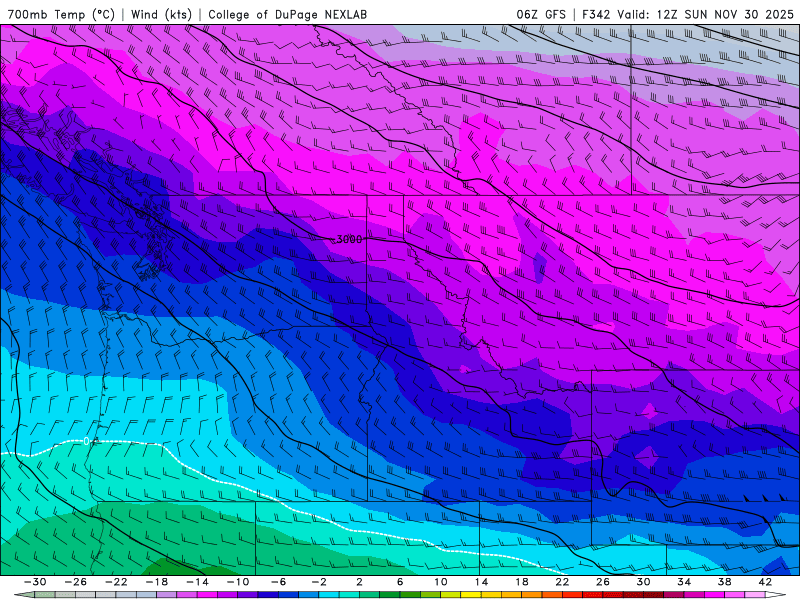Click the '10' temperature scale label
Screen dimensions: 800x600
(441, 582)
